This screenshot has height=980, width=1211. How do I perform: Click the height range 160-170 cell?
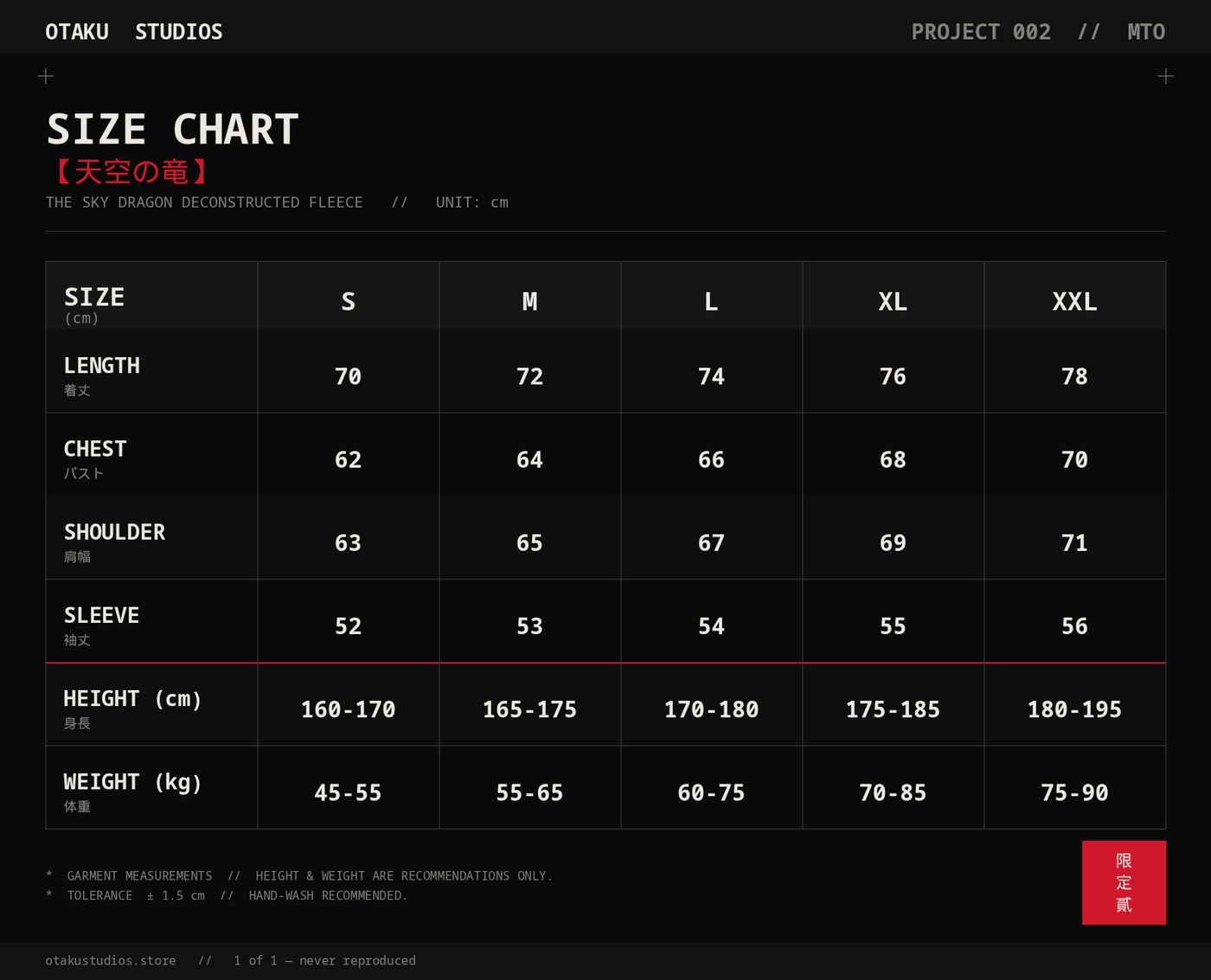(x=349, y=709)
